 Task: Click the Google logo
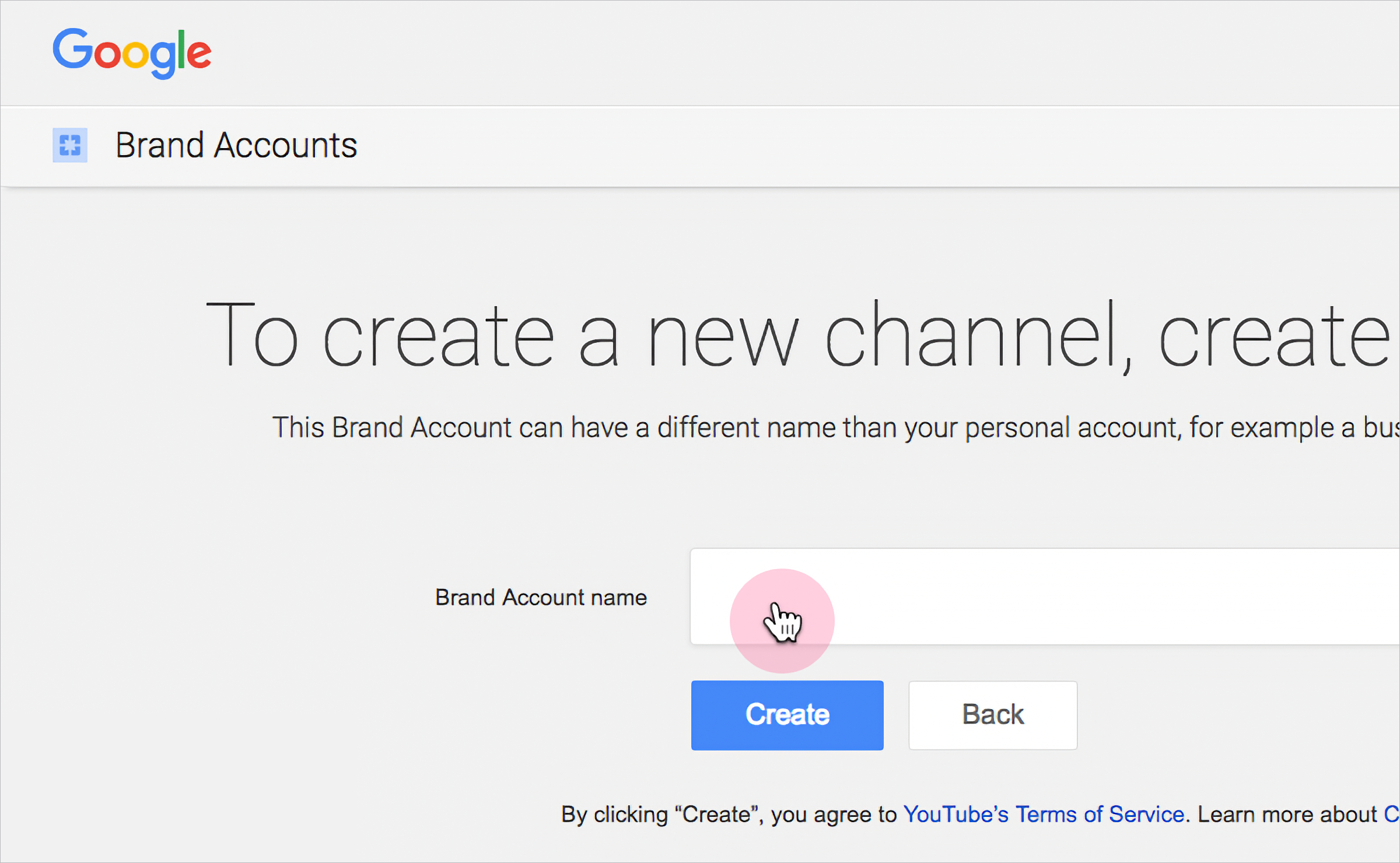132,52
